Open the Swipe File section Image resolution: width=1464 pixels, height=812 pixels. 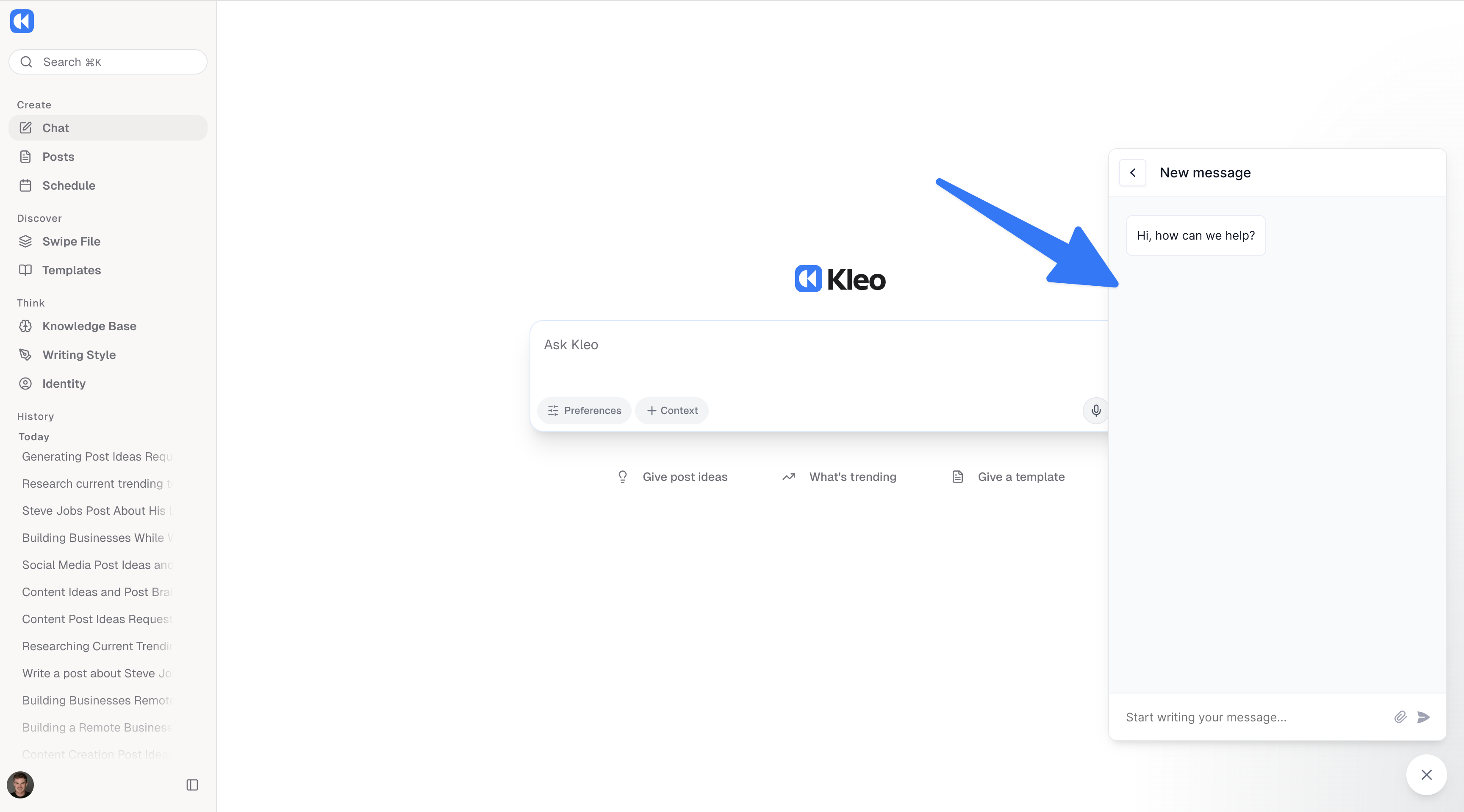tap(71, 241)
